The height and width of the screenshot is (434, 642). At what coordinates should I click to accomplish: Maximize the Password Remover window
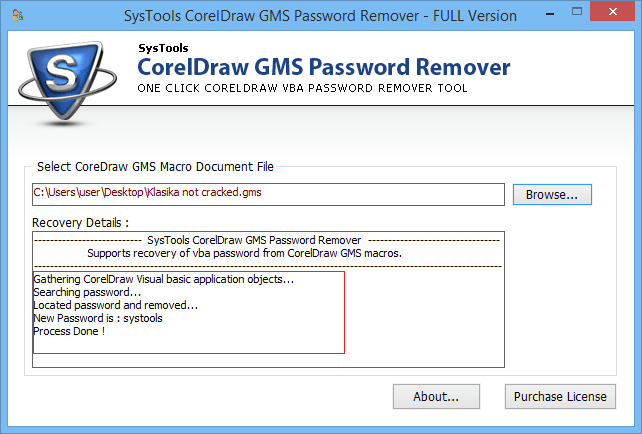(579, 15)
